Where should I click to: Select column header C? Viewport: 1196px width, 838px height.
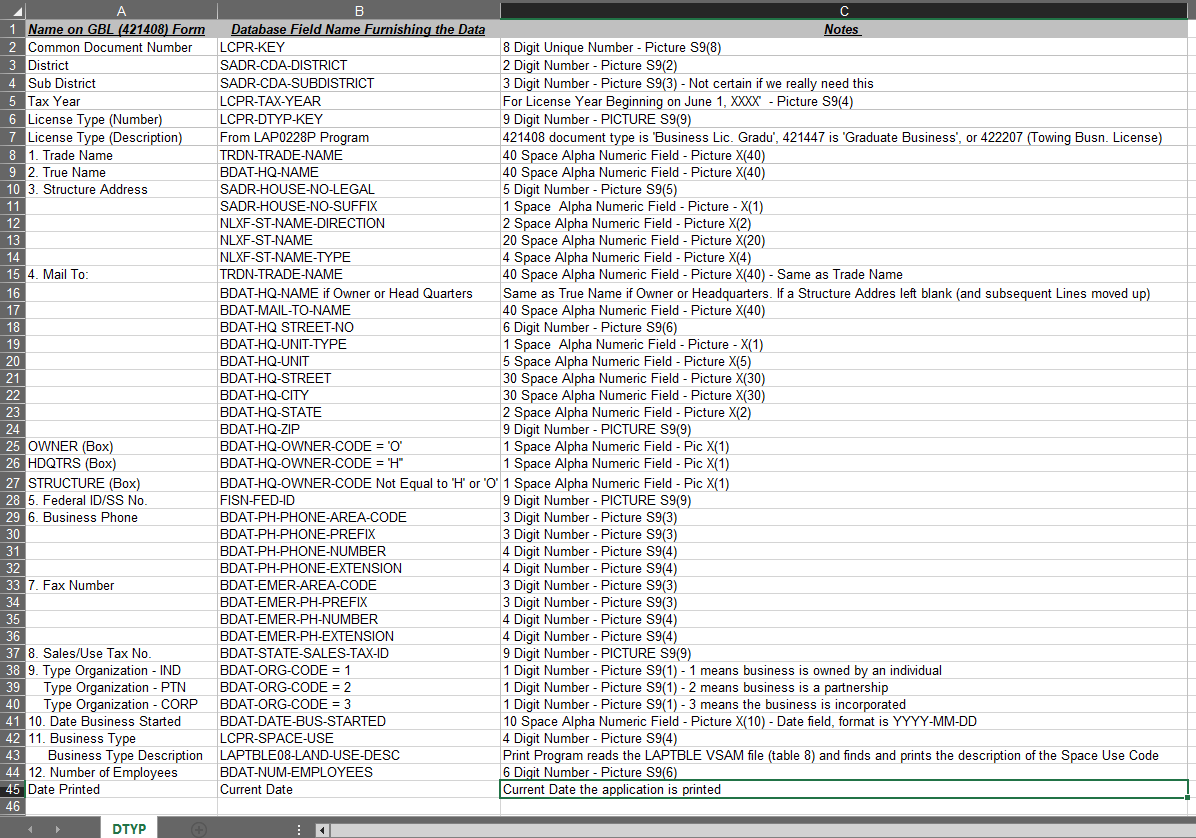click(x=843, y=11)
